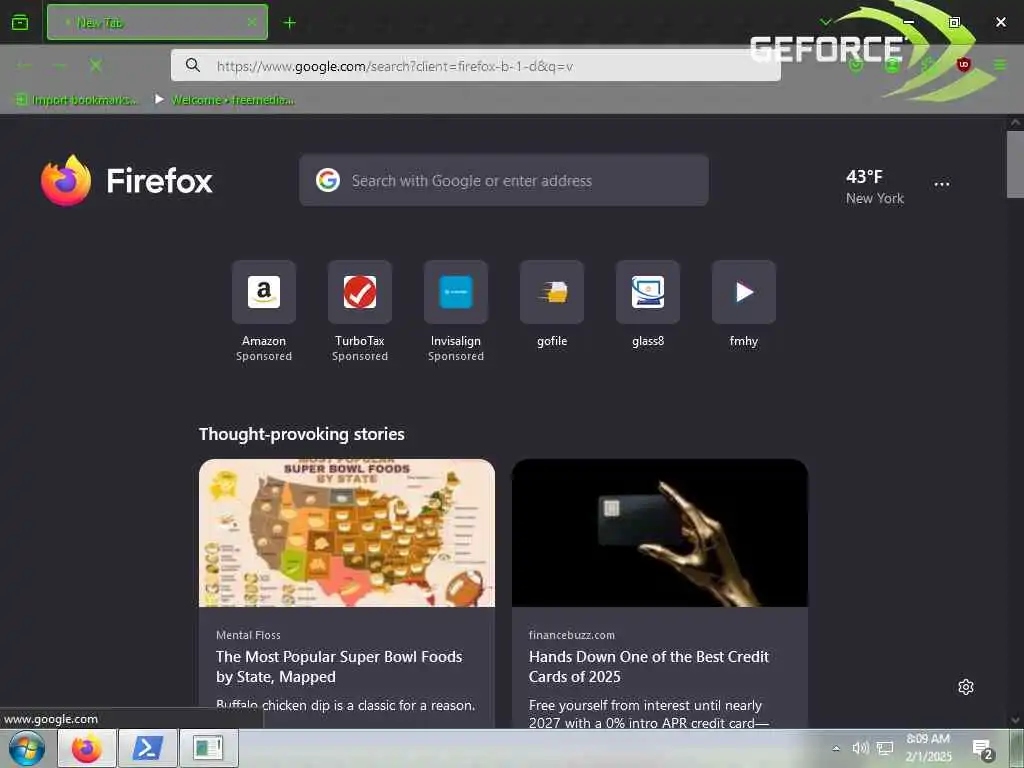
Task: Open Hands Down One of the Best Credit Cards headline
Action: point(649,666)
